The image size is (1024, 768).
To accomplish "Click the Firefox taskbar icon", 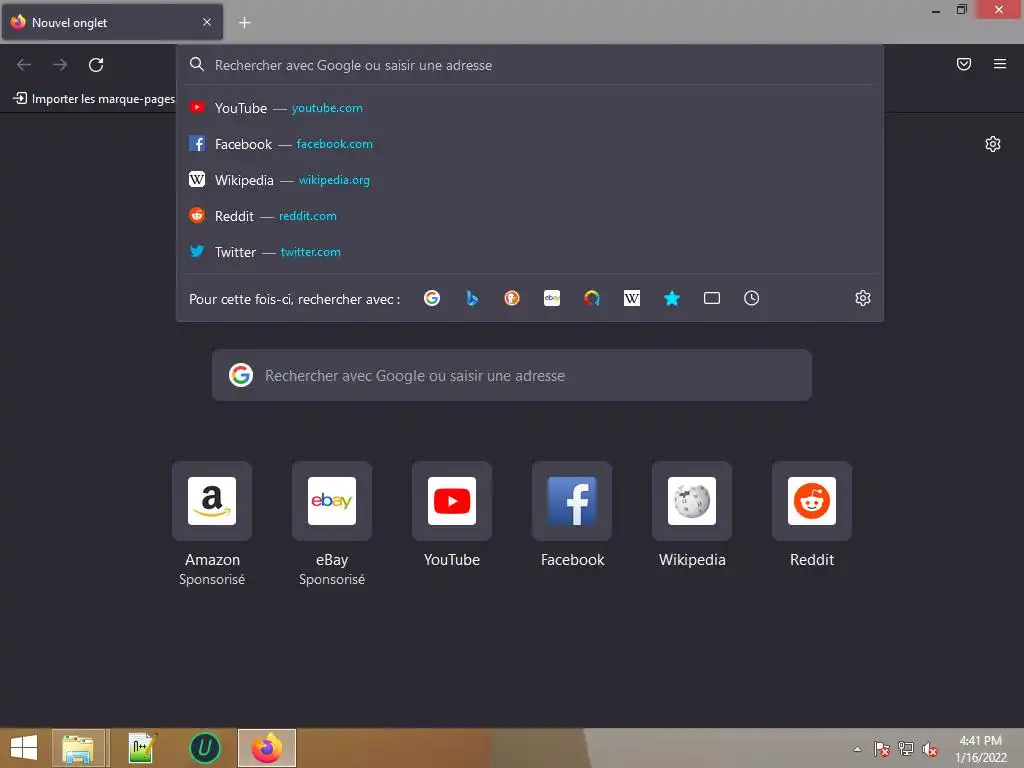I will point(266,748).
